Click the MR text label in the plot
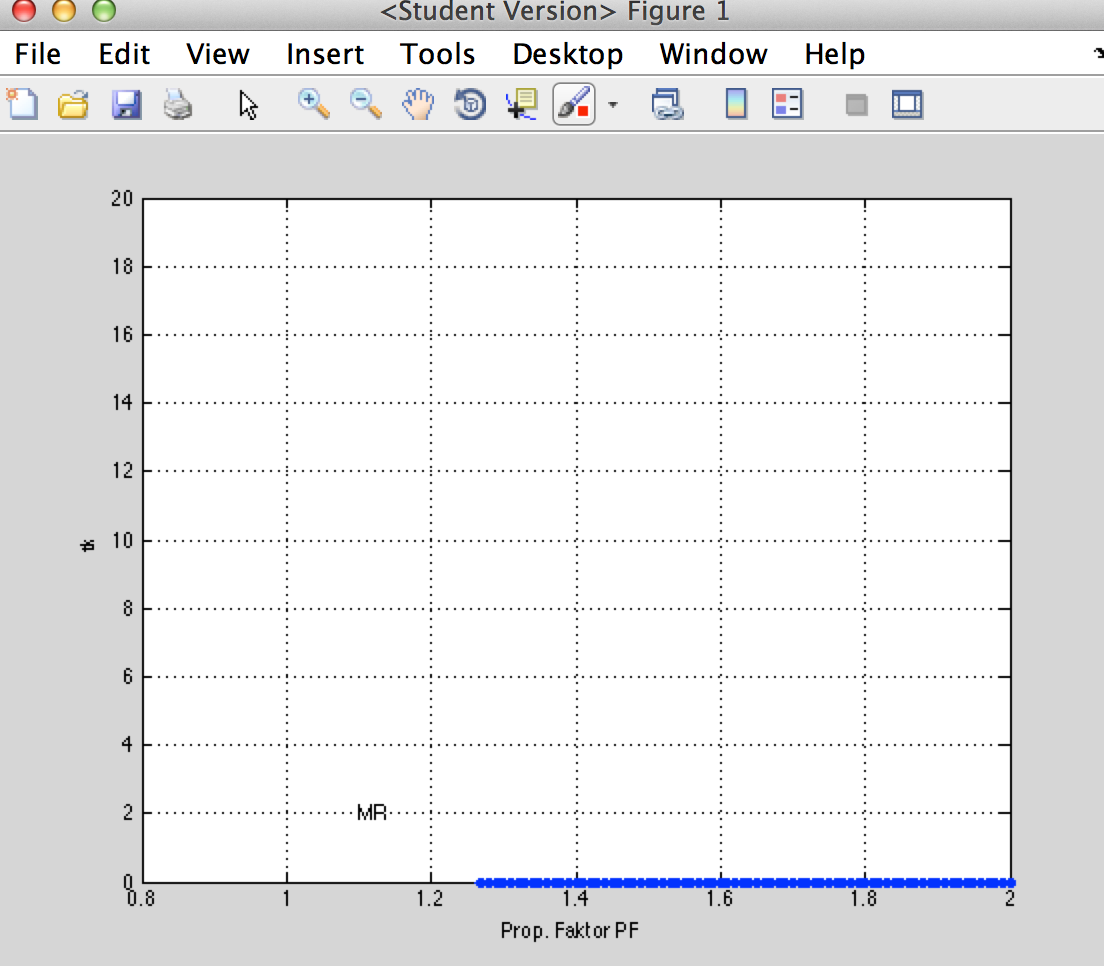 pyautogui.click(x=372, y=813)
